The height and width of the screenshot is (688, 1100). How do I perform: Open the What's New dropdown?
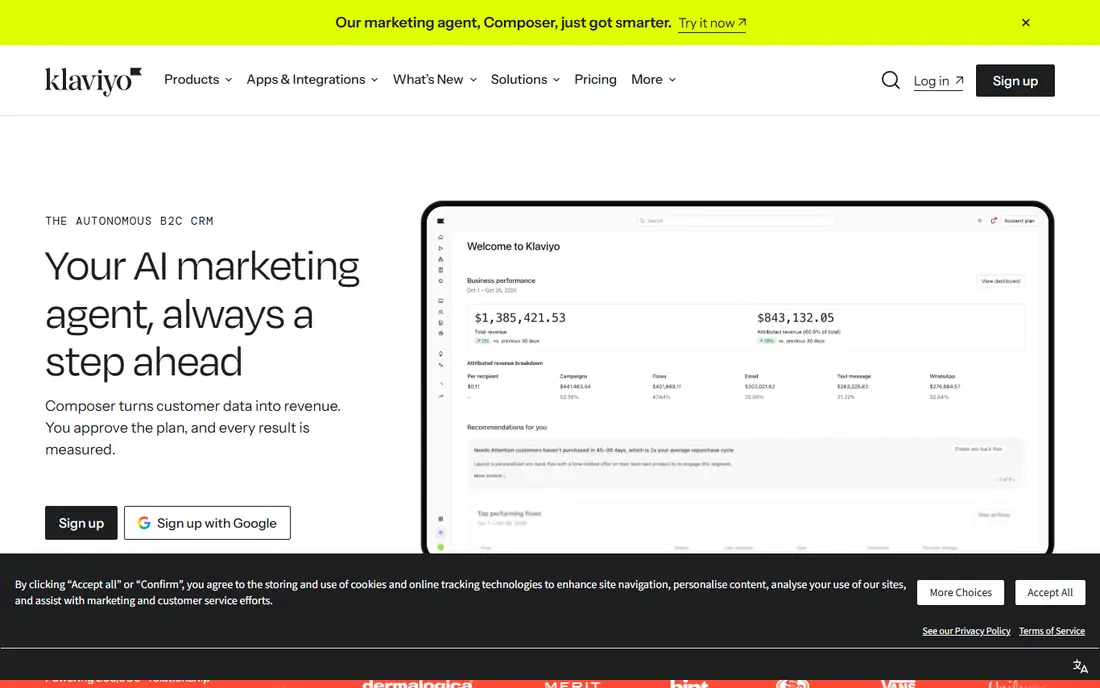tap(435, 79)
